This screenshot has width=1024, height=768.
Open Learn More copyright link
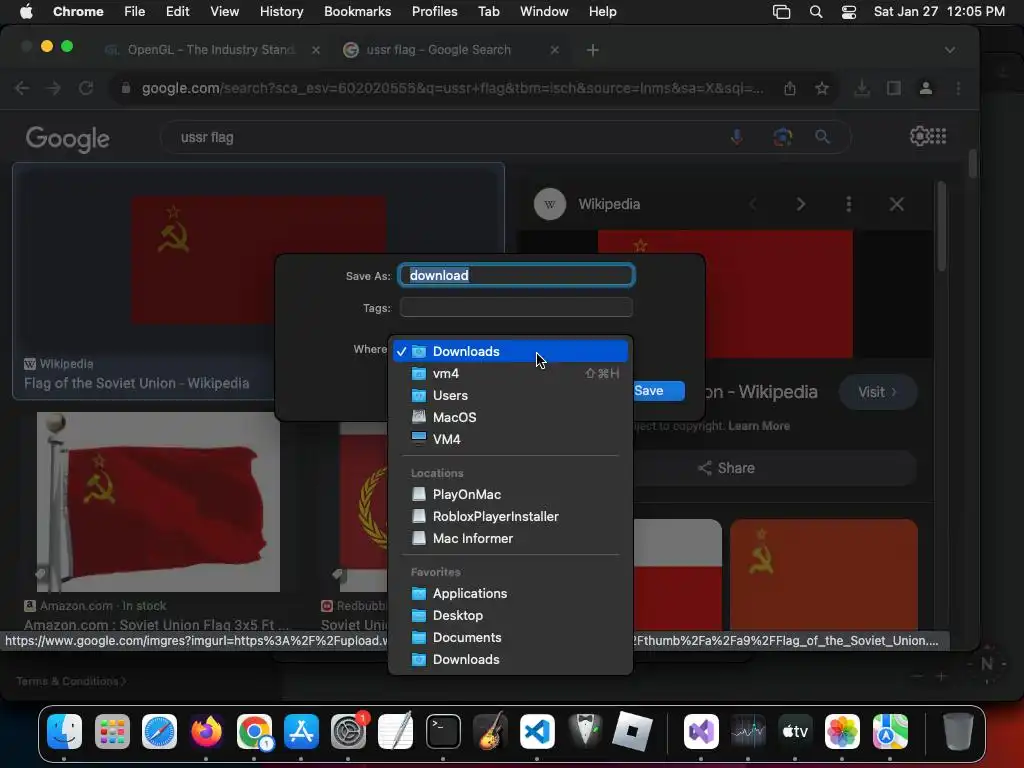click(x=759, y=426)
